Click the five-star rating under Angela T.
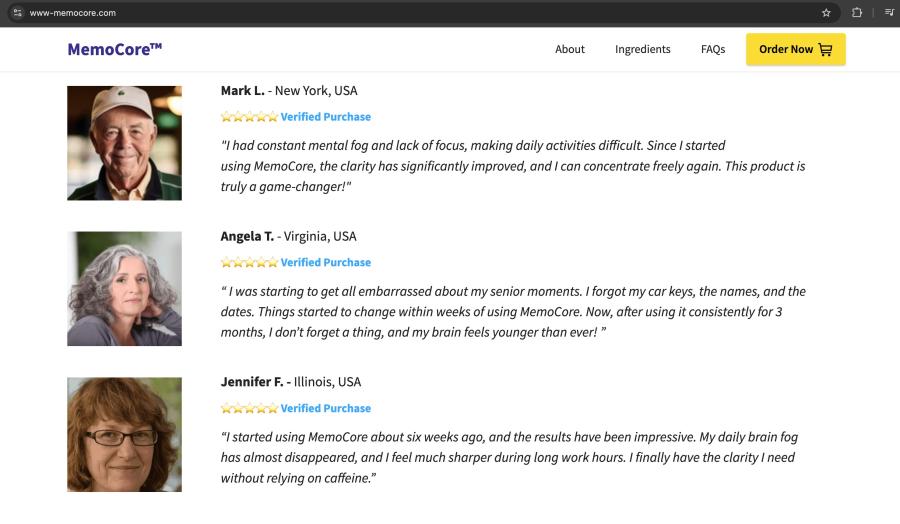The height and width of the screenshot is (524, 900). (249, 263)
